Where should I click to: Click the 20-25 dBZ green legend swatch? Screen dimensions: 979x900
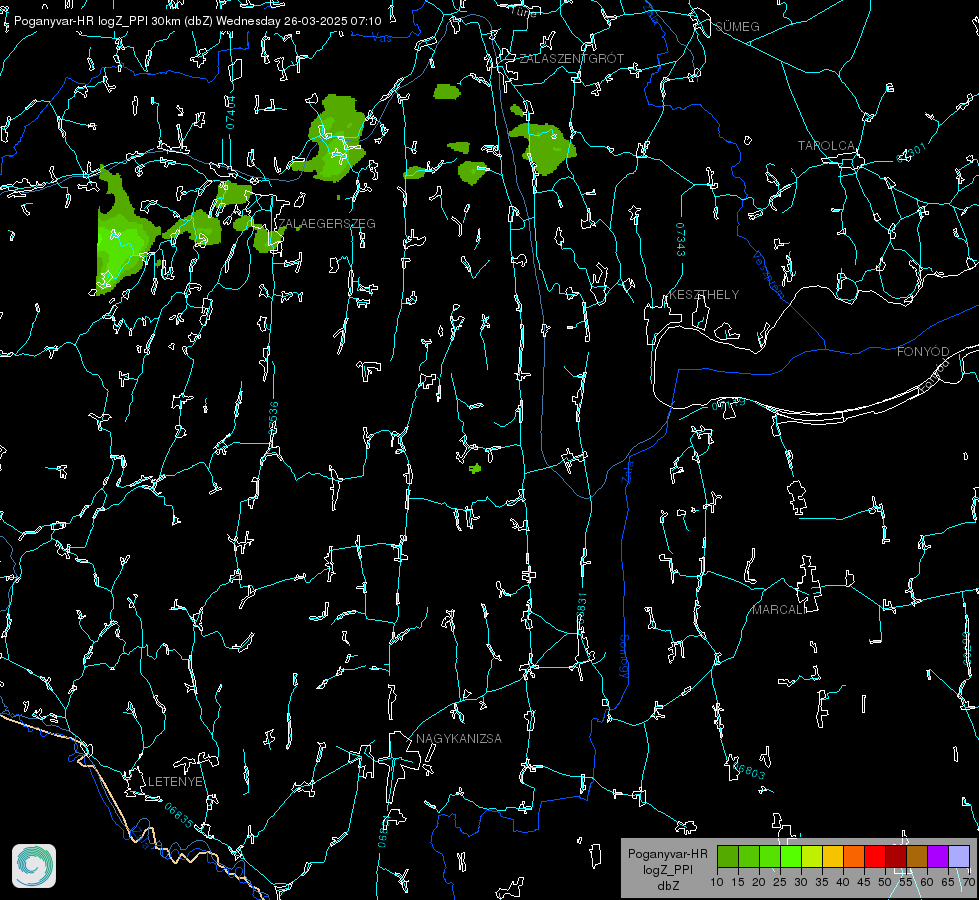pos(770,856)
